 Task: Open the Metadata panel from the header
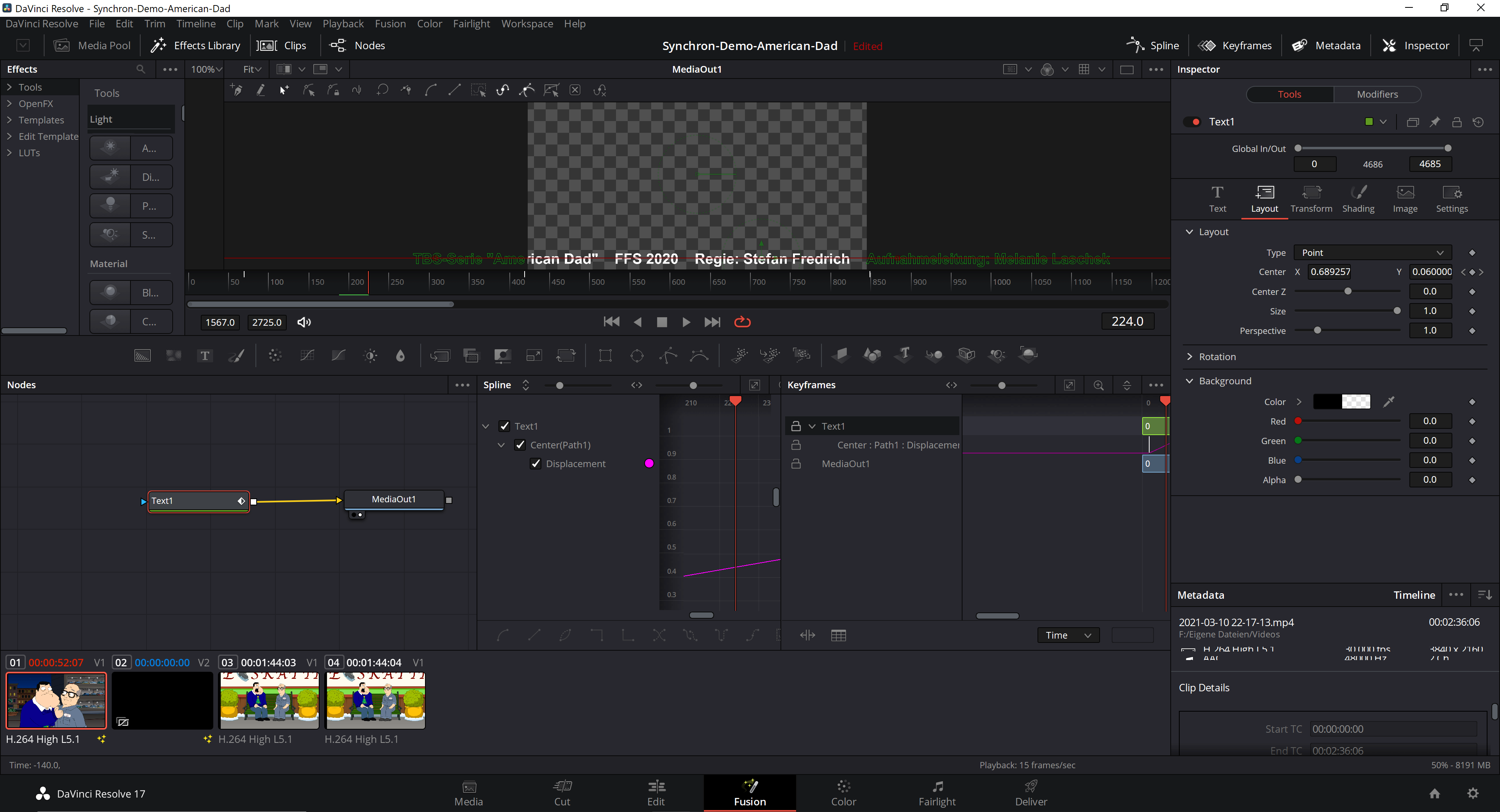(1326, 45)
